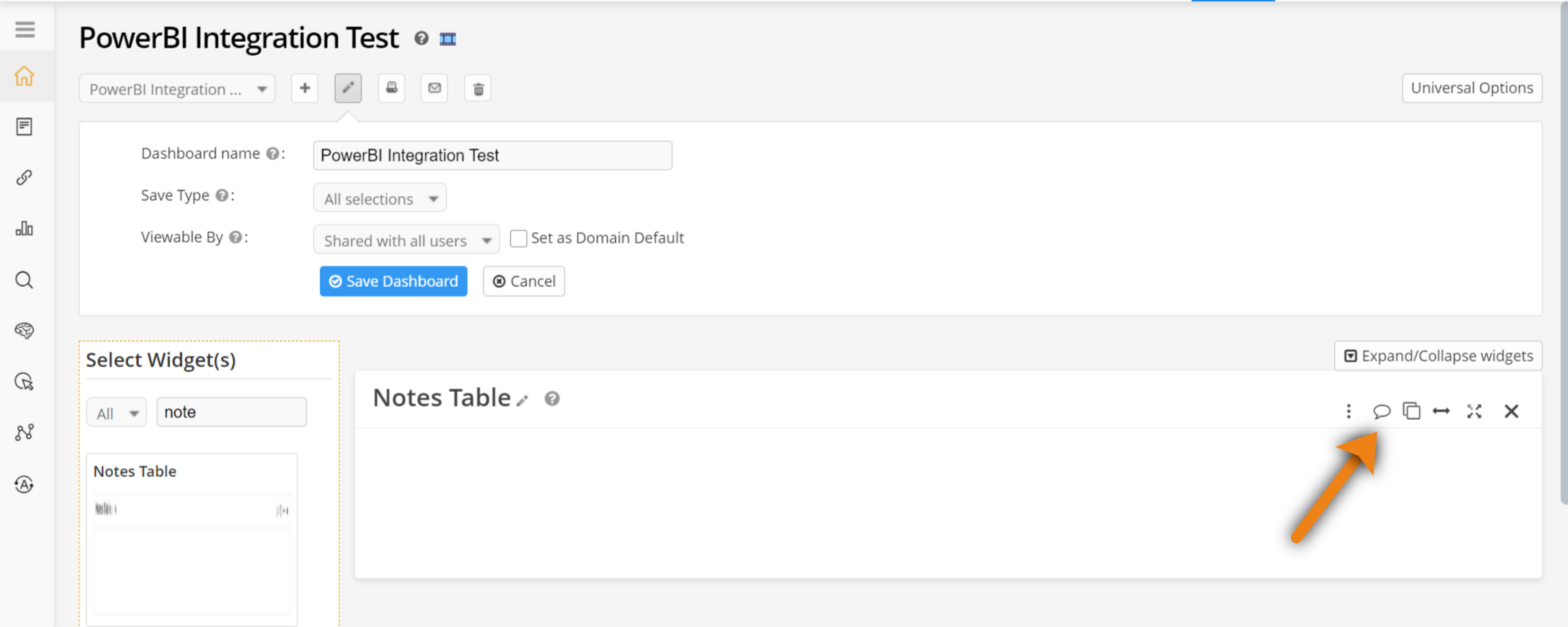Toggle Notes Table widget full-screen expand

pos(1475,411)
